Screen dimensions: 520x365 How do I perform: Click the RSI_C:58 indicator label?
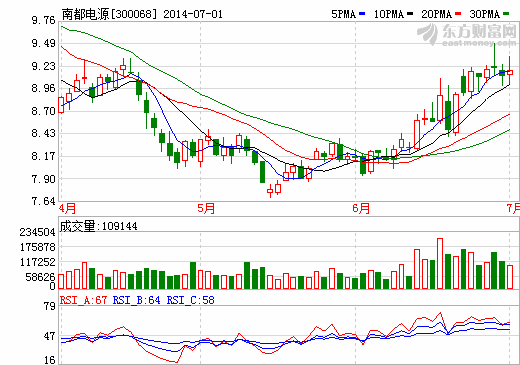pos(190,300)
